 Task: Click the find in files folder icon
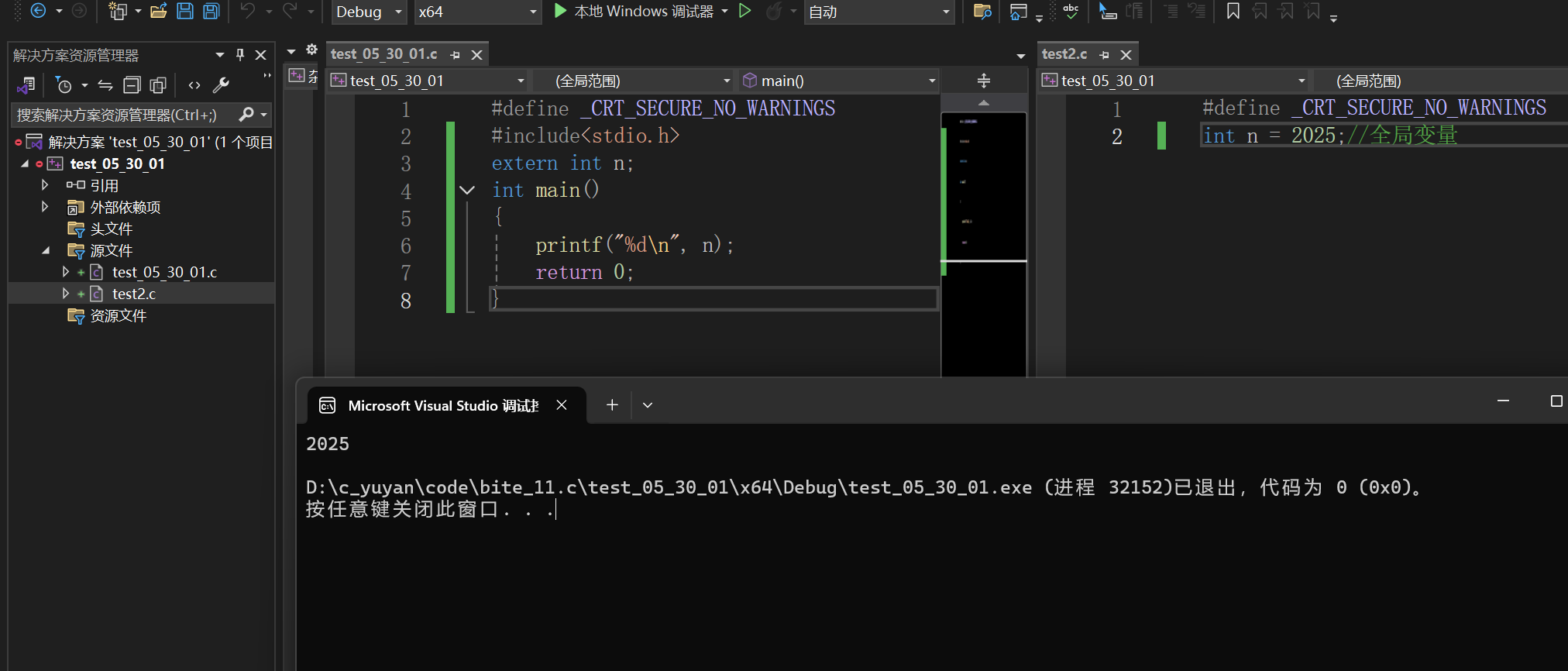982,11
